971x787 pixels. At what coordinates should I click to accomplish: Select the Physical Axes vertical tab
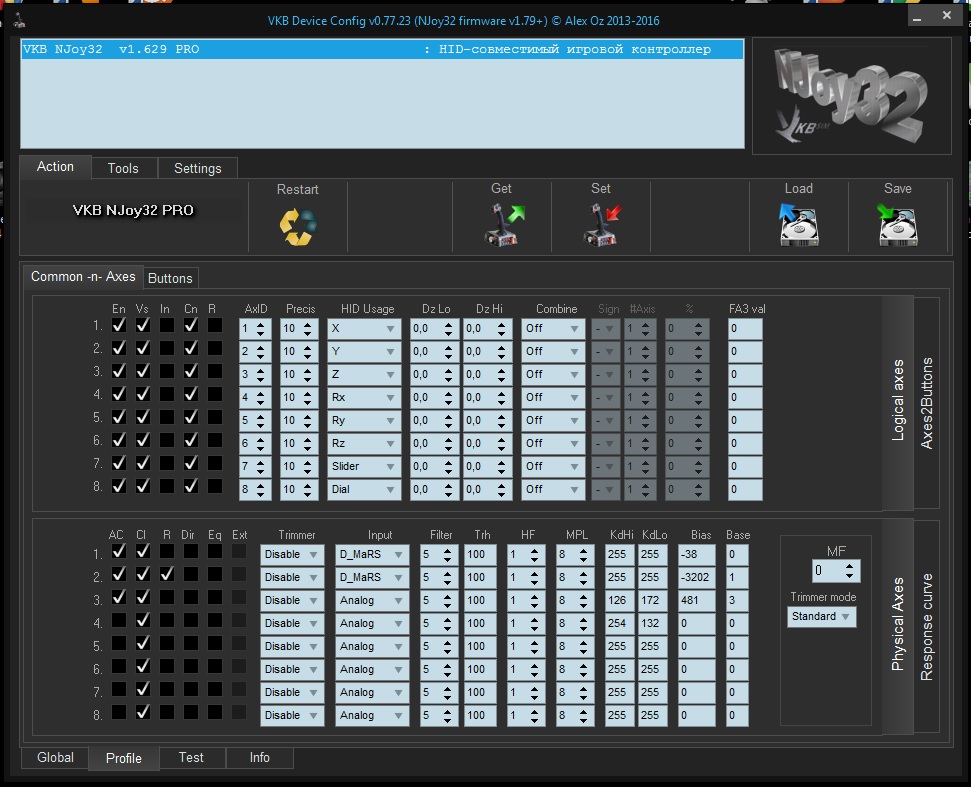pyautogui.click(x=898, y=625)
